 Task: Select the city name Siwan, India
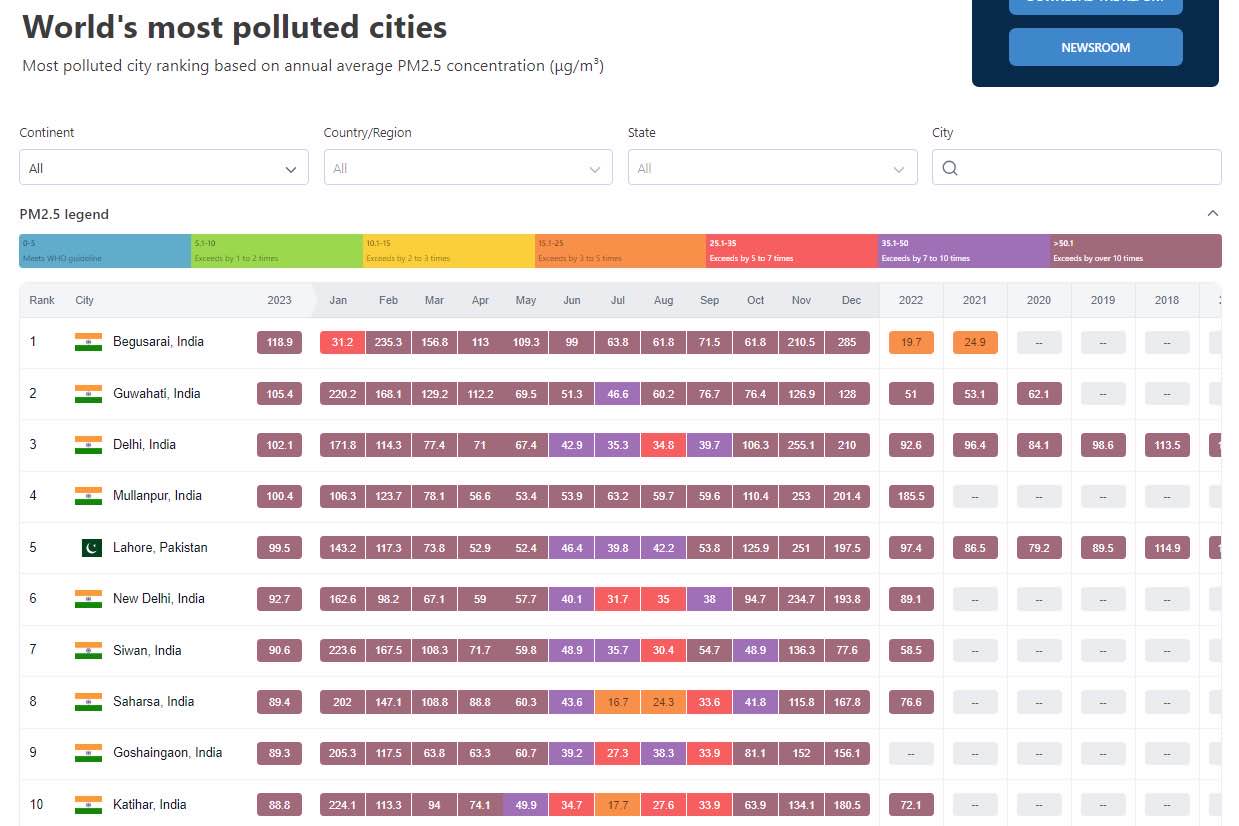coord(147,650)
